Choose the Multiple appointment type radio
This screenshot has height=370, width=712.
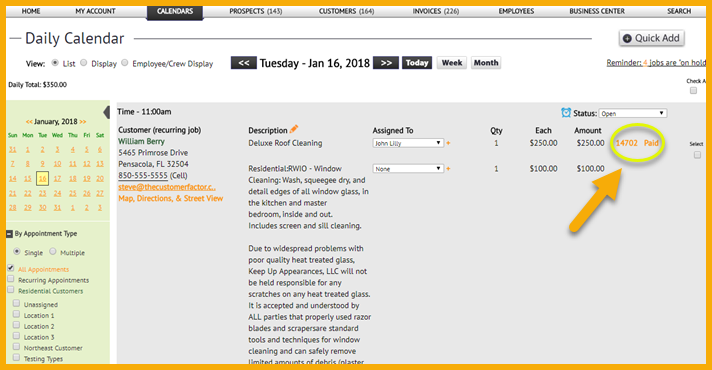(53, 251)
